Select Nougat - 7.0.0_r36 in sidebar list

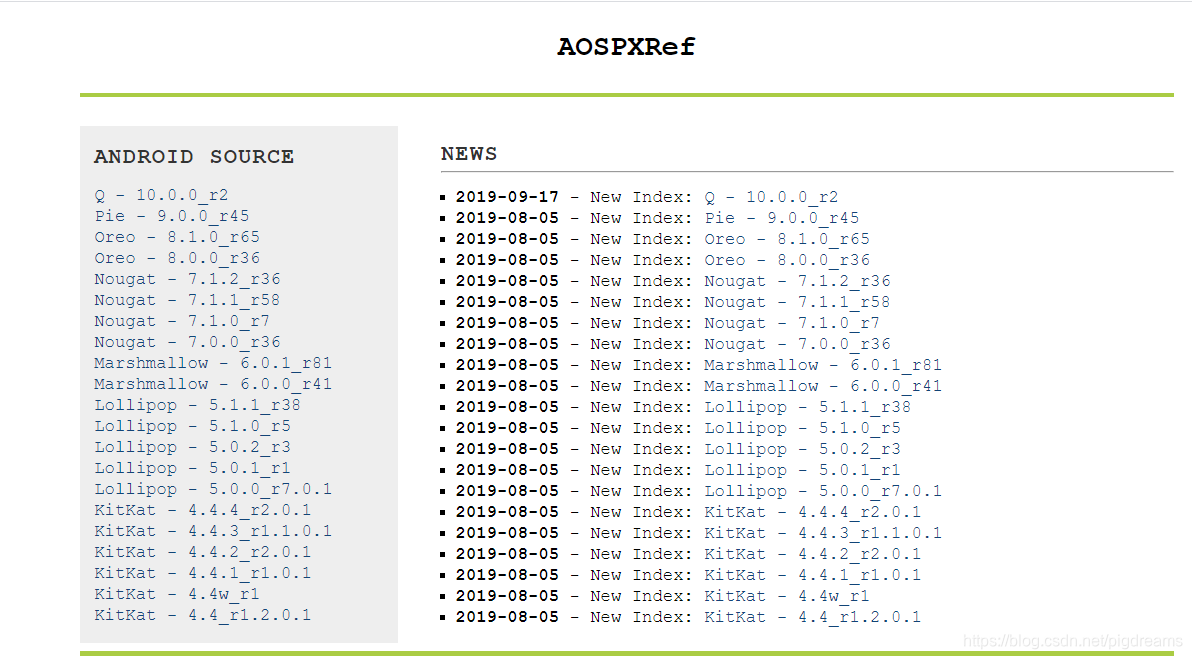click(187, 342)
